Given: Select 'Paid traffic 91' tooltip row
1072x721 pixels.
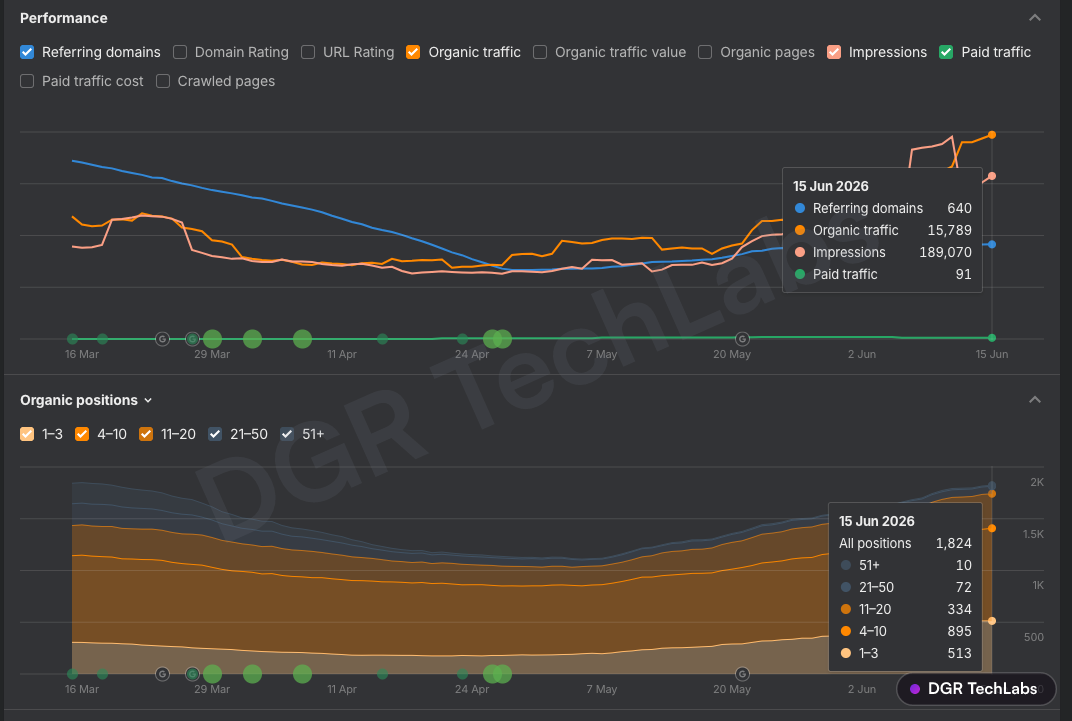Looking at the screenshot, I should pyautogui.click(x=883, y=274).
